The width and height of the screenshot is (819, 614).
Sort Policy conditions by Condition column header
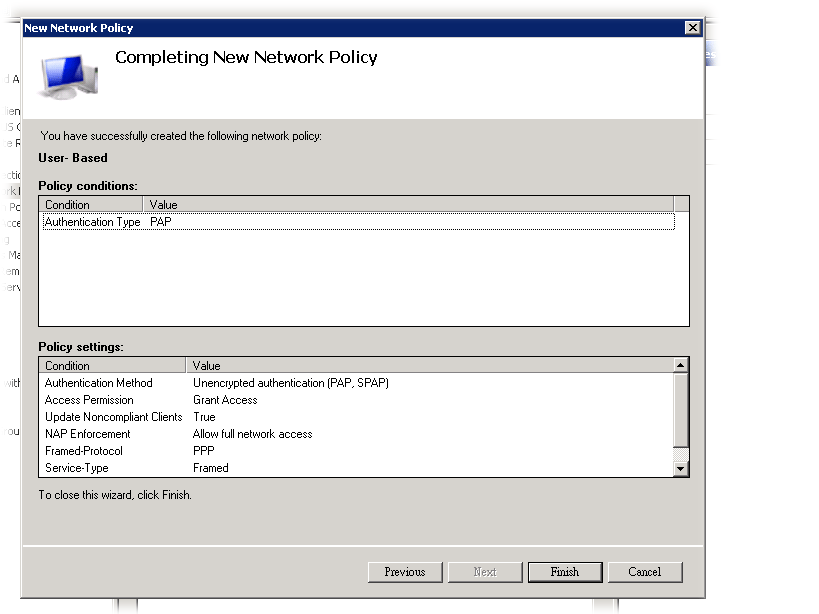pos(92,205)
